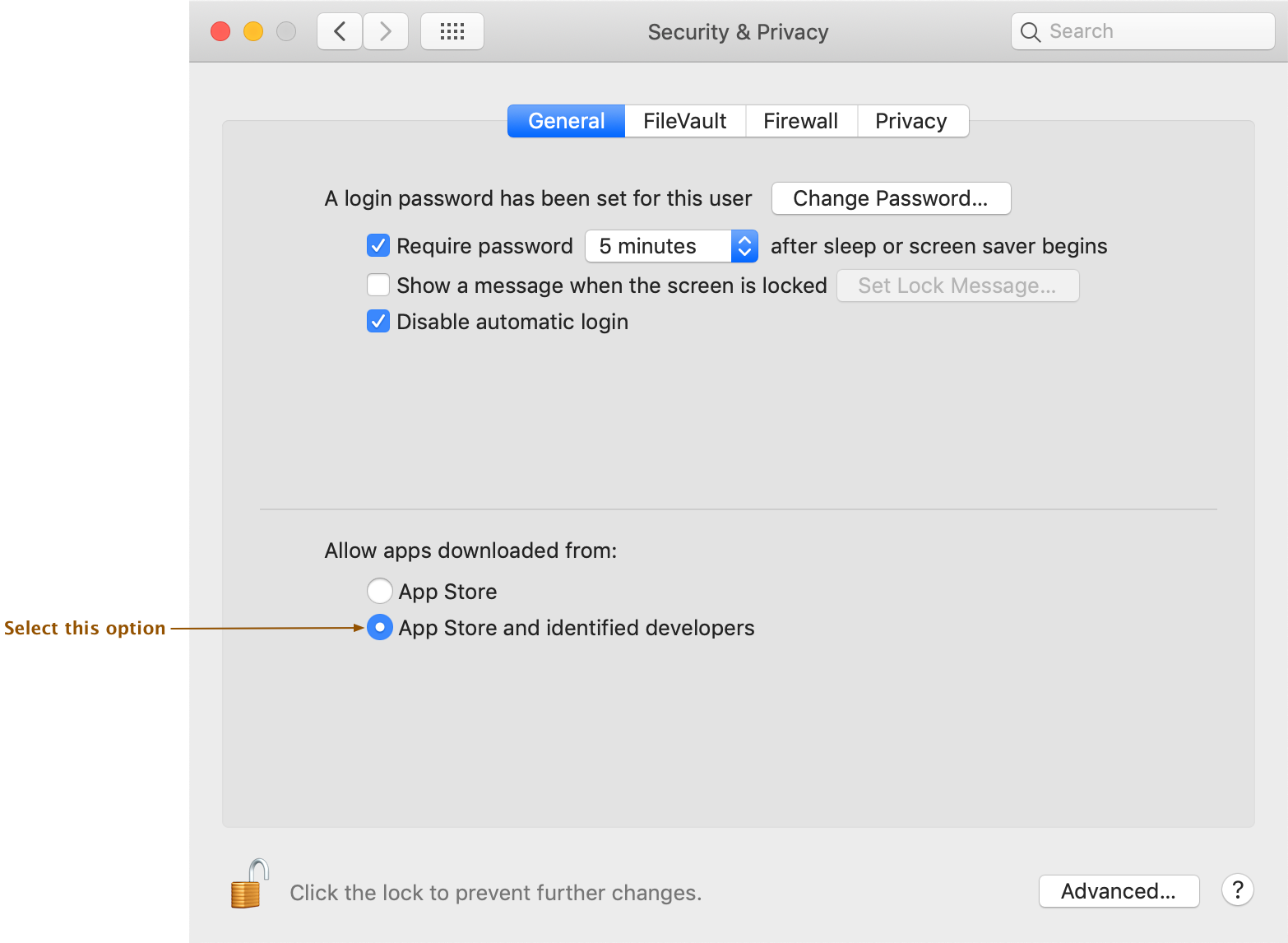Click 'after sleep or screen saver begins' text
Image resolution: width=1288 pixels, height=943 pixels.
pos(938,246)
